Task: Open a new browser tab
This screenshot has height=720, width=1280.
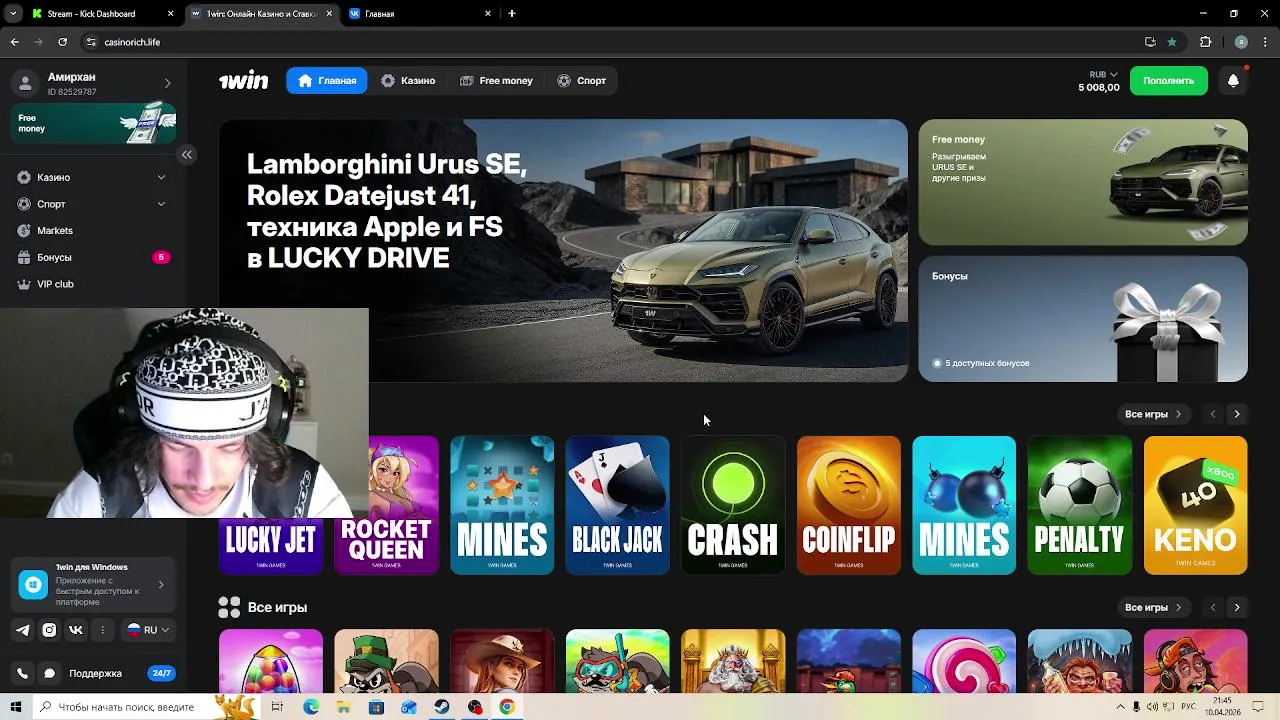Action: 512,14
